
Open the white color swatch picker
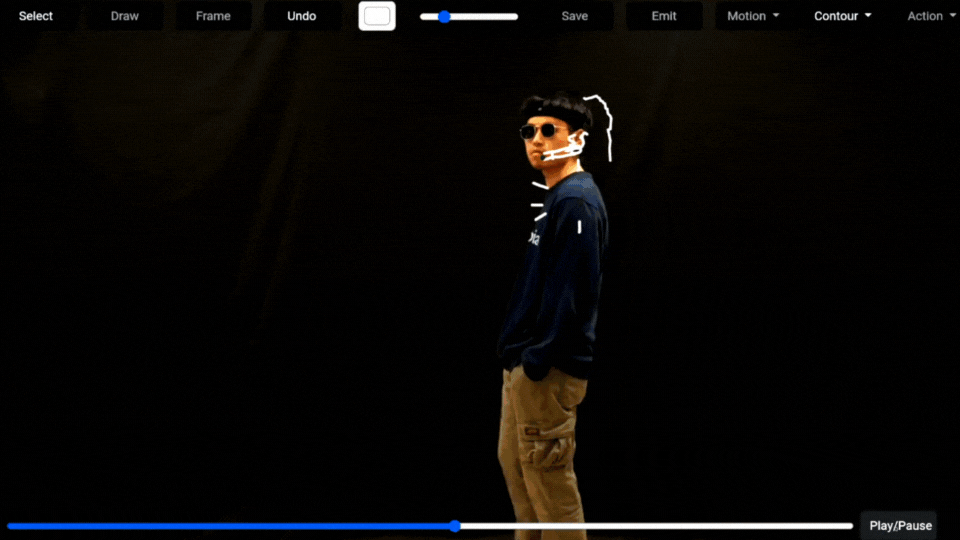pos(377,16)
